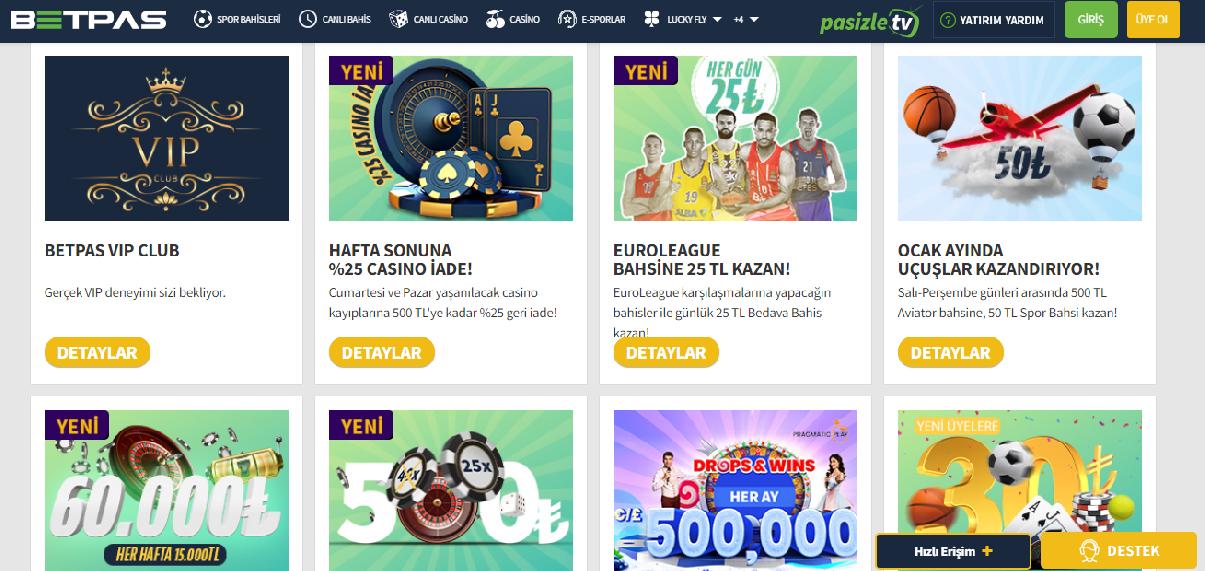The width and height of the screenshot is (1205, 571).
Task: Expand the Lucky Fly dropdown arrow
Action: 717,19
